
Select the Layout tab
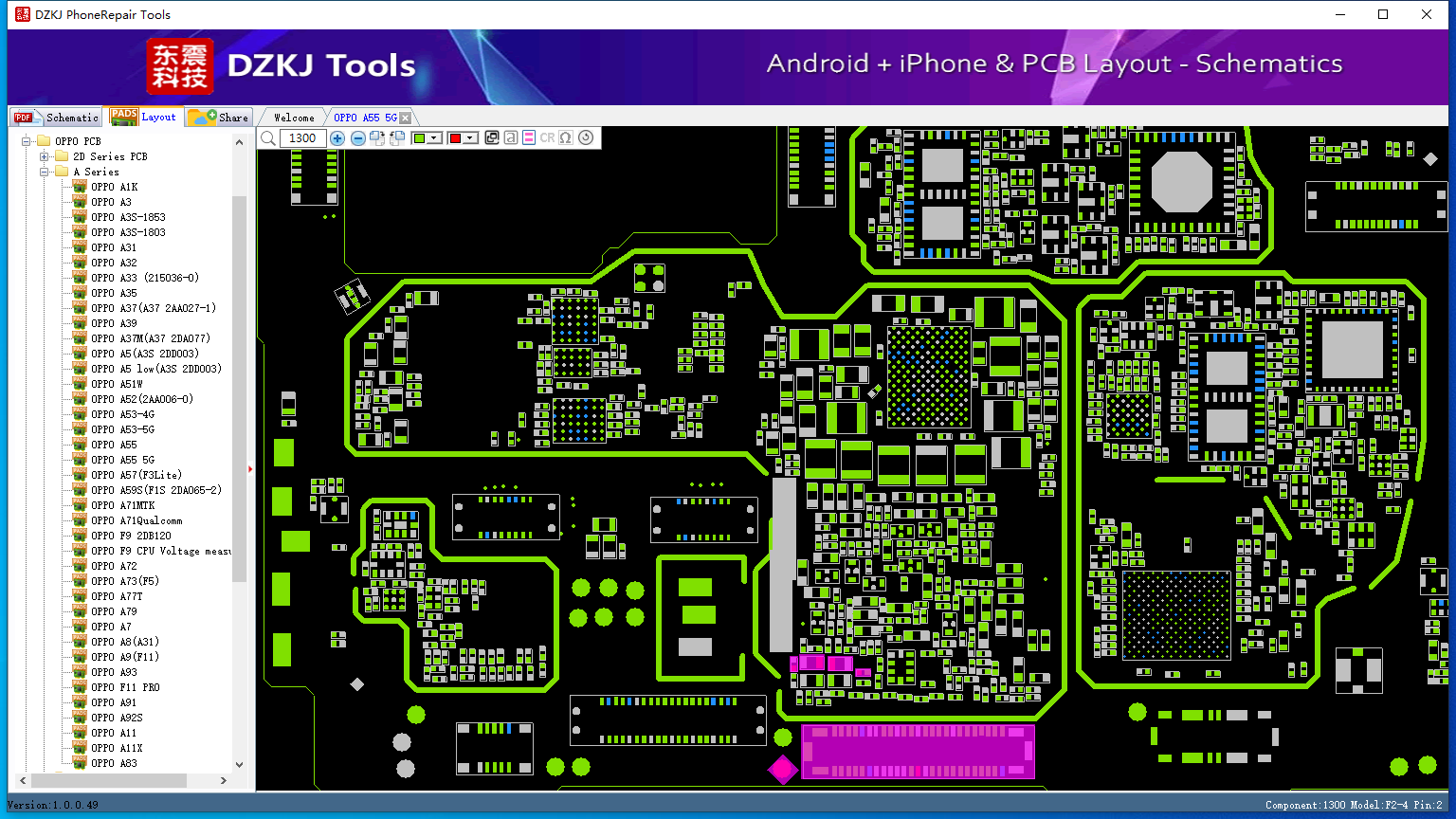click(x=143, y=117)
